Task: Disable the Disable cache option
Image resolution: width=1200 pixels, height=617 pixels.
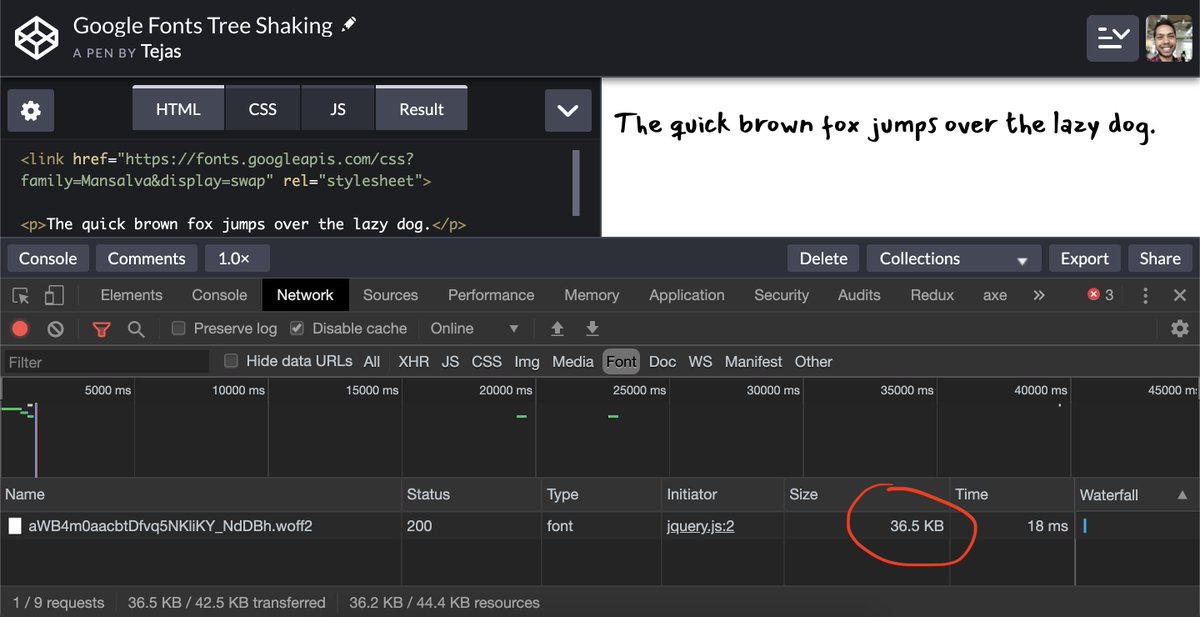Action: click(x=297, y=328)
